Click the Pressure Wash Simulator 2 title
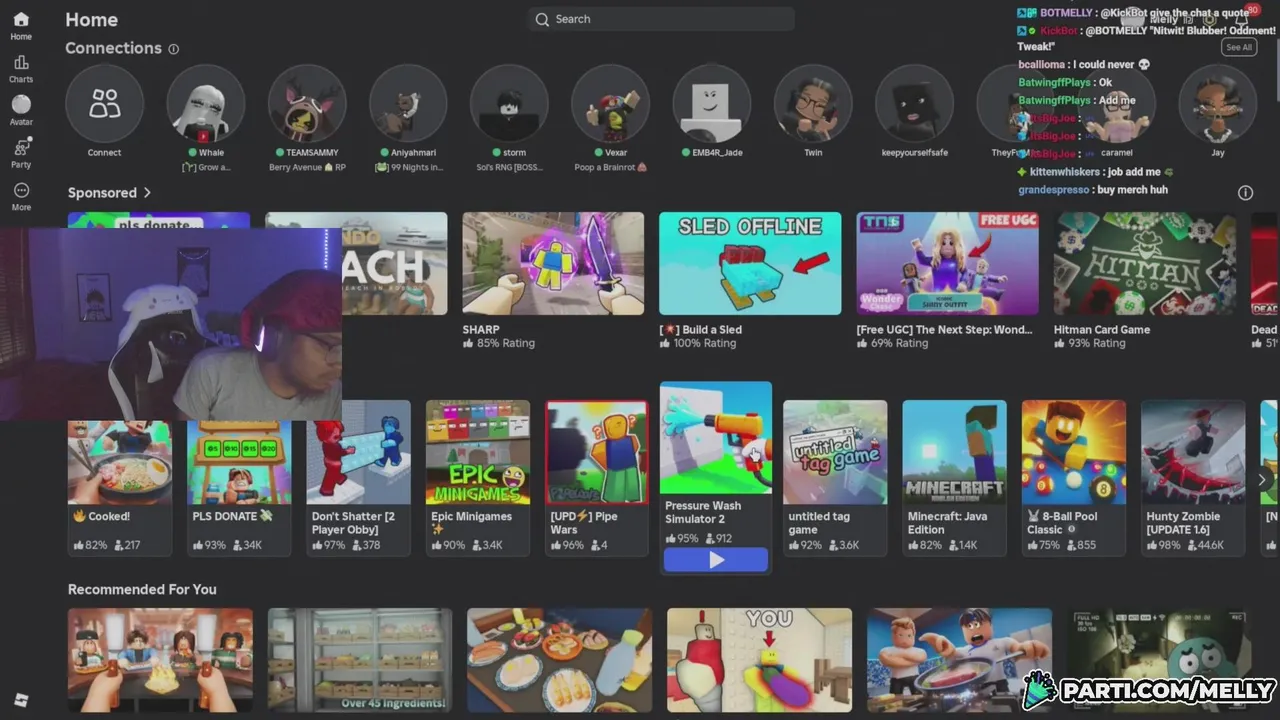 coord(703,512)
